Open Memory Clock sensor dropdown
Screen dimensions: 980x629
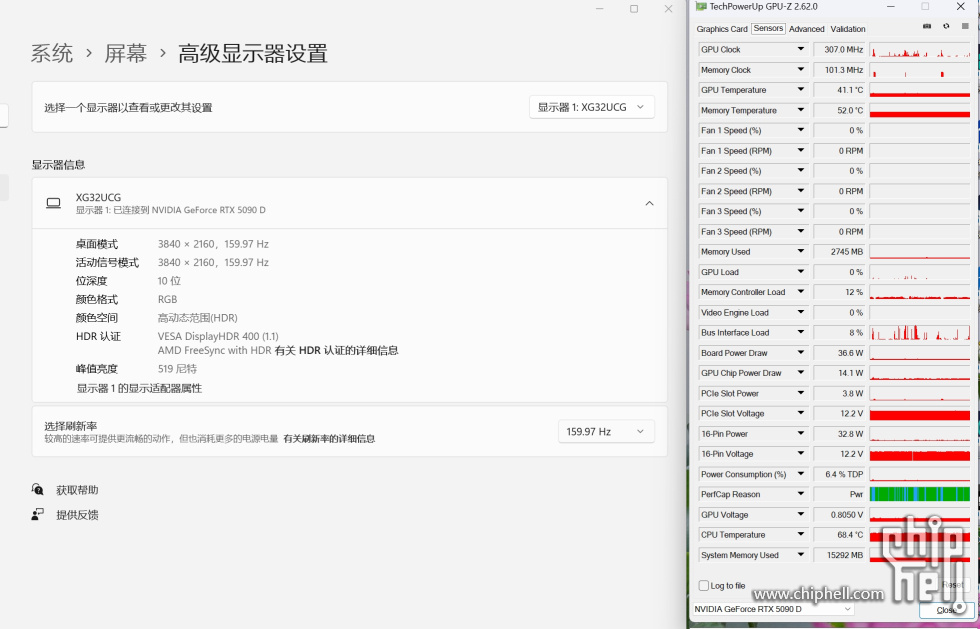[x=800, y=70]
